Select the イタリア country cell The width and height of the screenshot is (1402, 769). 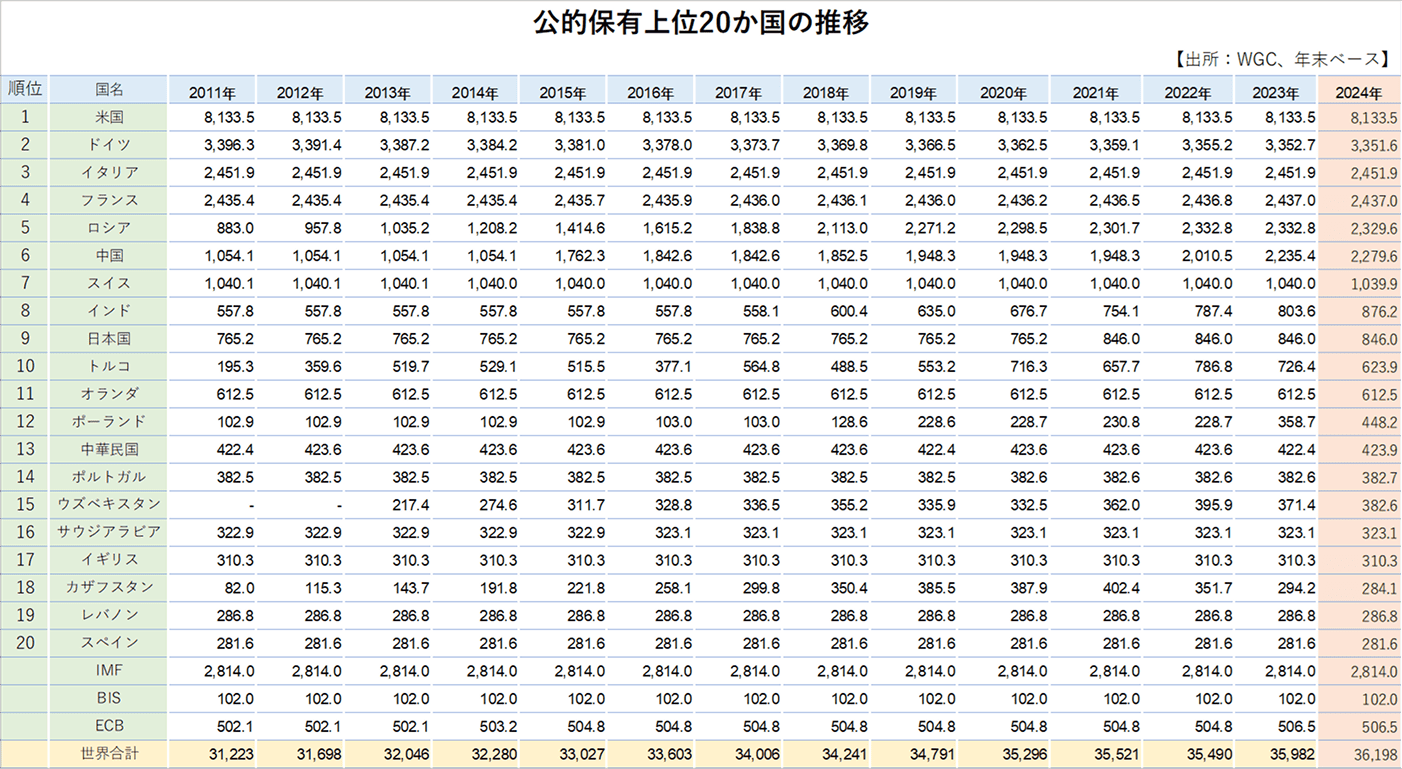click(109, 172)
